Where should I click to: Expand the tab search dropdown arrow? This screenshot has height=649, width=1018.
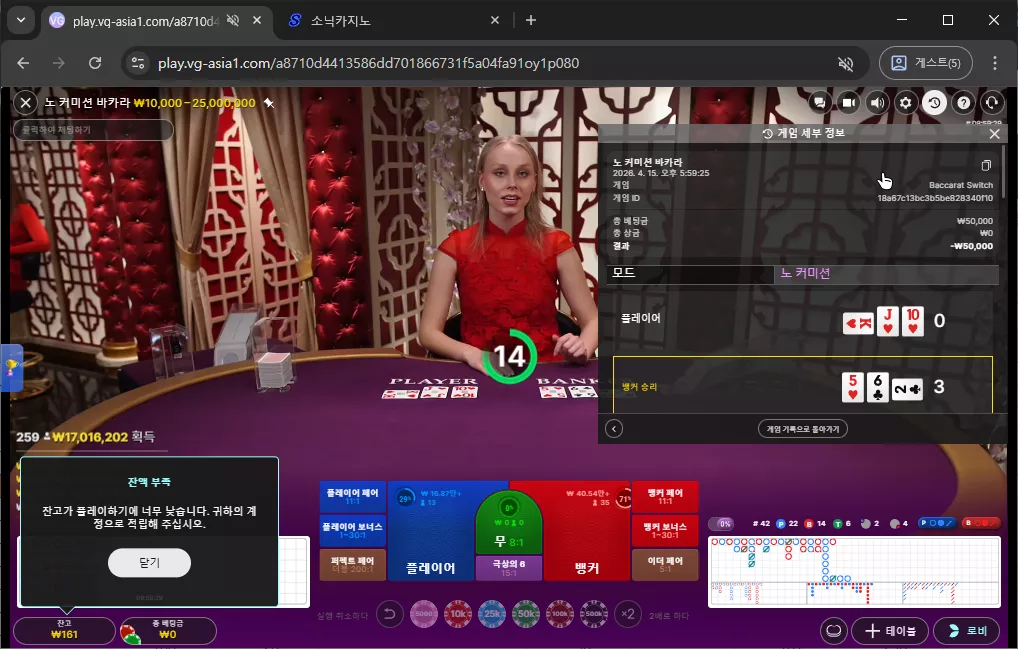[21, 20]
